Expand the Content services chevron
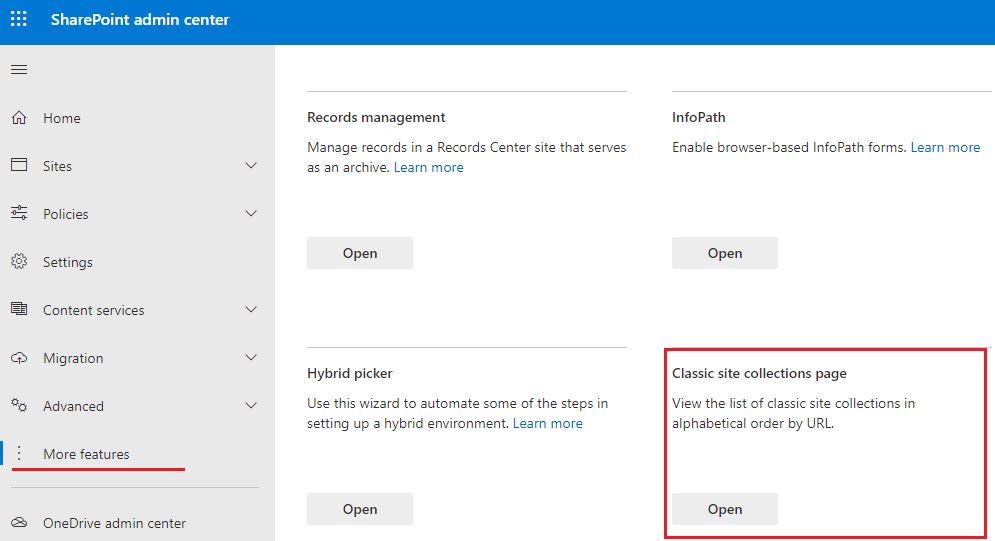The image size is (995, 541). click(x=251, y=310)
